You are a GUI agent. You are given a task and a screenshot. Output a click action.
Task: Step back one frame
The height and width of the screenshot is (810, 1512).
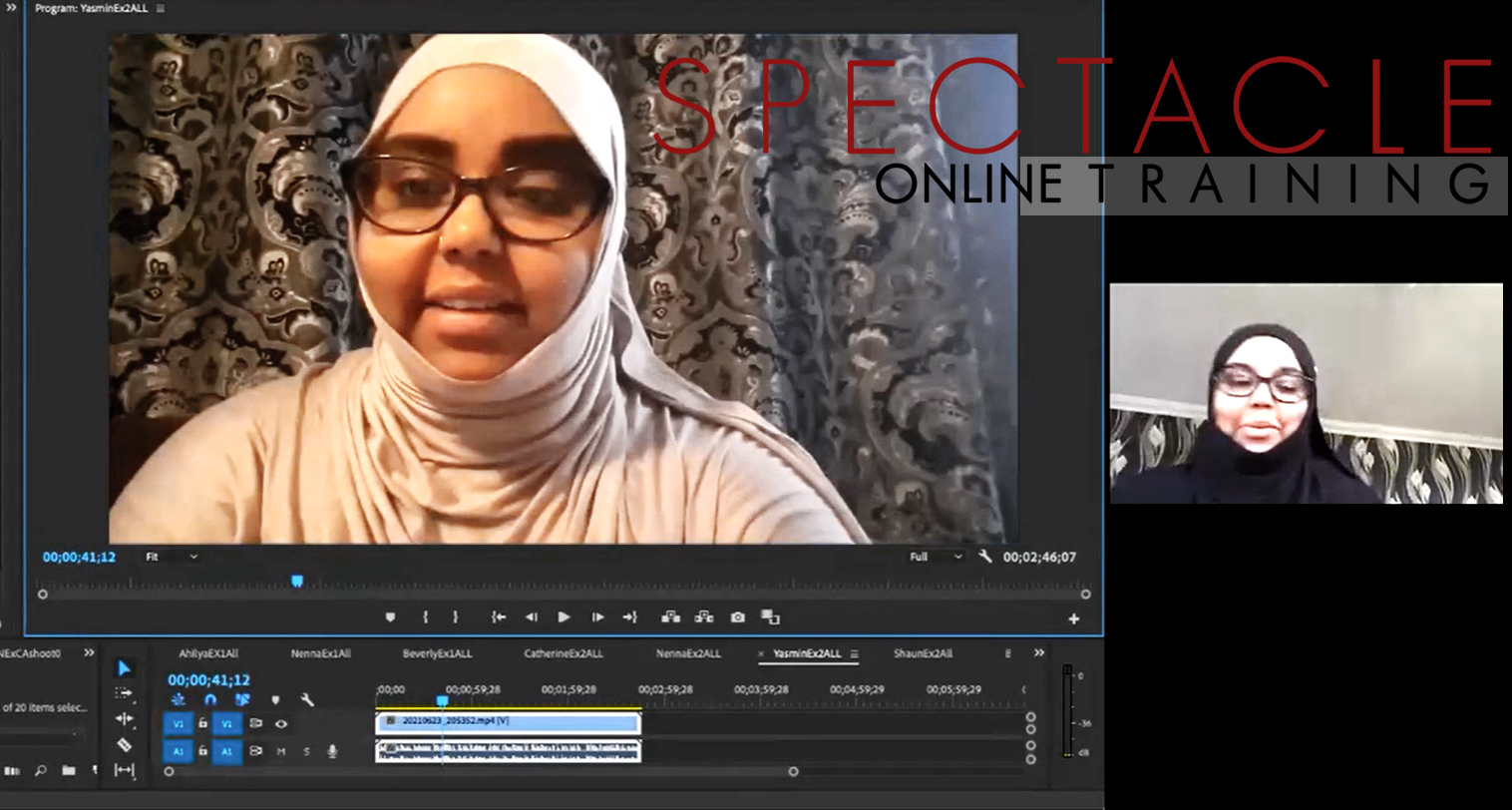point(532,617)
